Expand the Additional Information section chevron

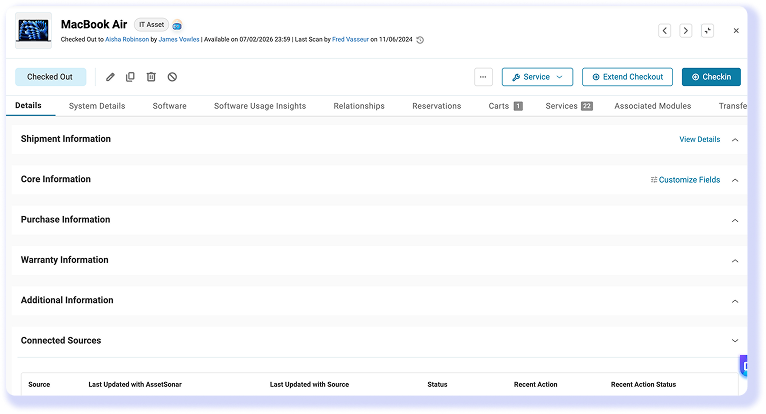735,301
